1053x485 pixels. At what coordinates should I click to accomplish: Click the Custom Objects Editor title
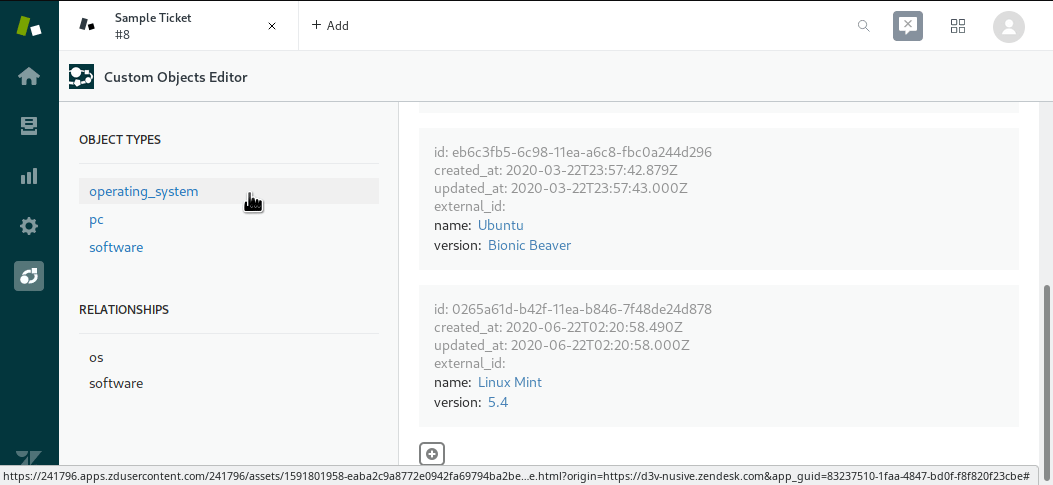pyautogui.click(x=176, y=77)
